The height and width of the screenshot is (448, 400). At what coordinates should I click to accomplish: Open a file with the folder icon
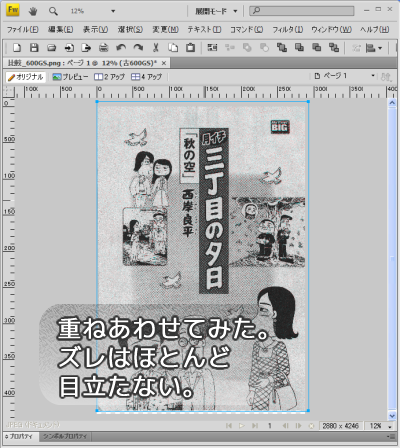(51, 48)
